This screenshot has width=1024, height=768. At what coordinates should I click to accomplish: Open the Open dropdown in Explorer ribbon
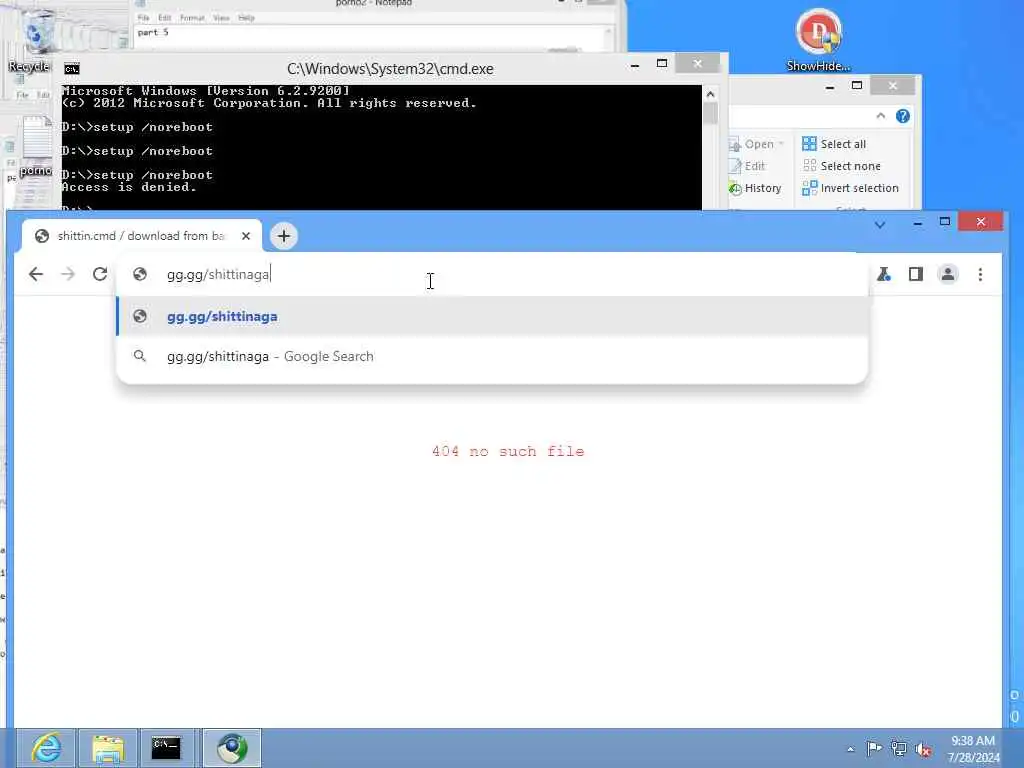pyautogui.click(x=756, y=144)
